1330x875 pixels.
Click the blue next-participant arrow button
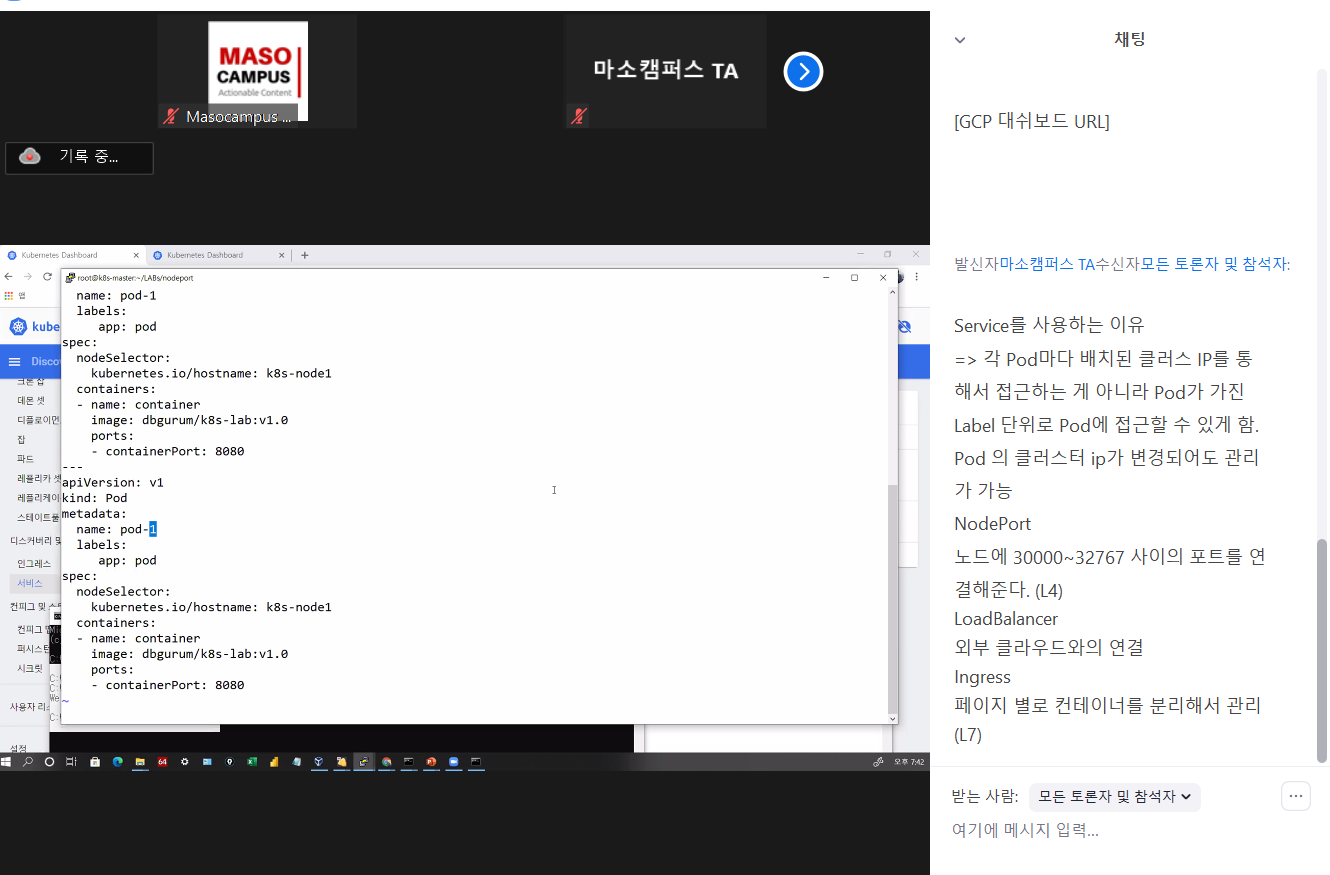(x=803, y=72)
